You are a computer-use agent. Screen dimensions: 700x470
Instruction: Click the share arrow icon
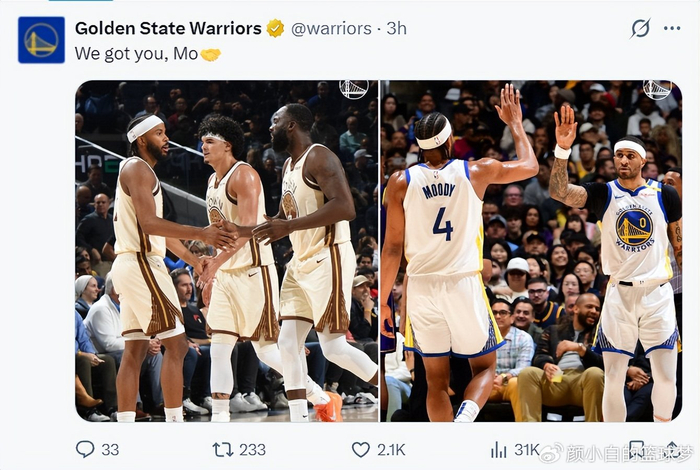pos(672,449)
